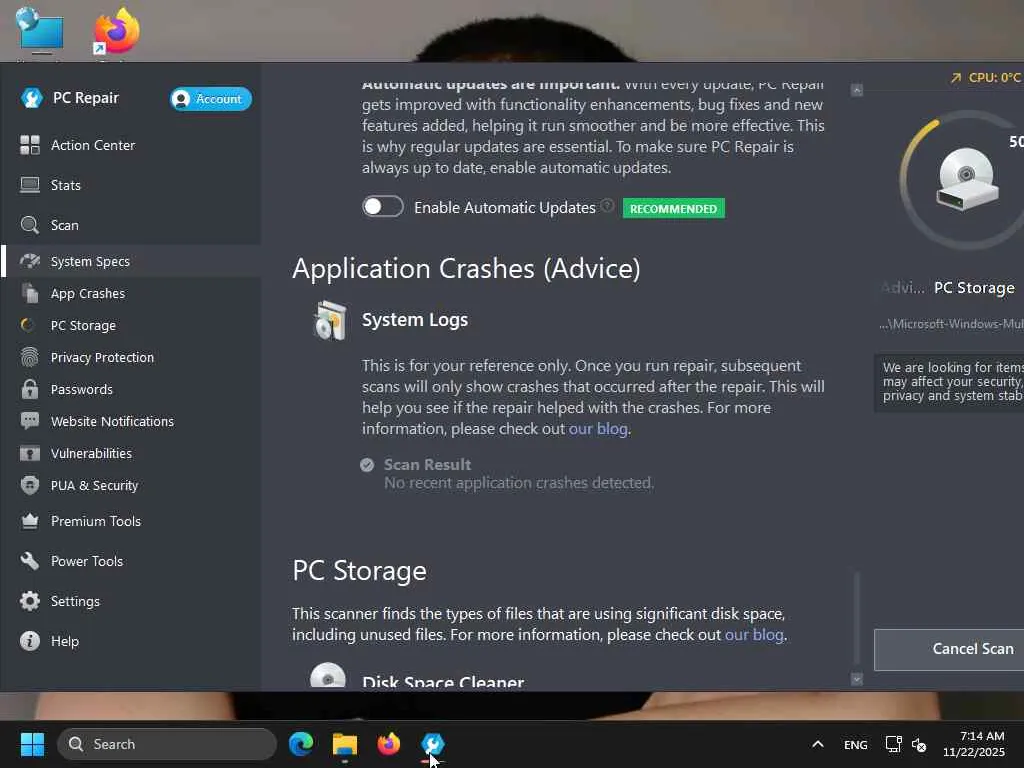Image resolution: width=1024 pixels, height=768 pixels.
Task: Select System Specs sidebar item
Action: pyautogui.click(x=131, y=261)
